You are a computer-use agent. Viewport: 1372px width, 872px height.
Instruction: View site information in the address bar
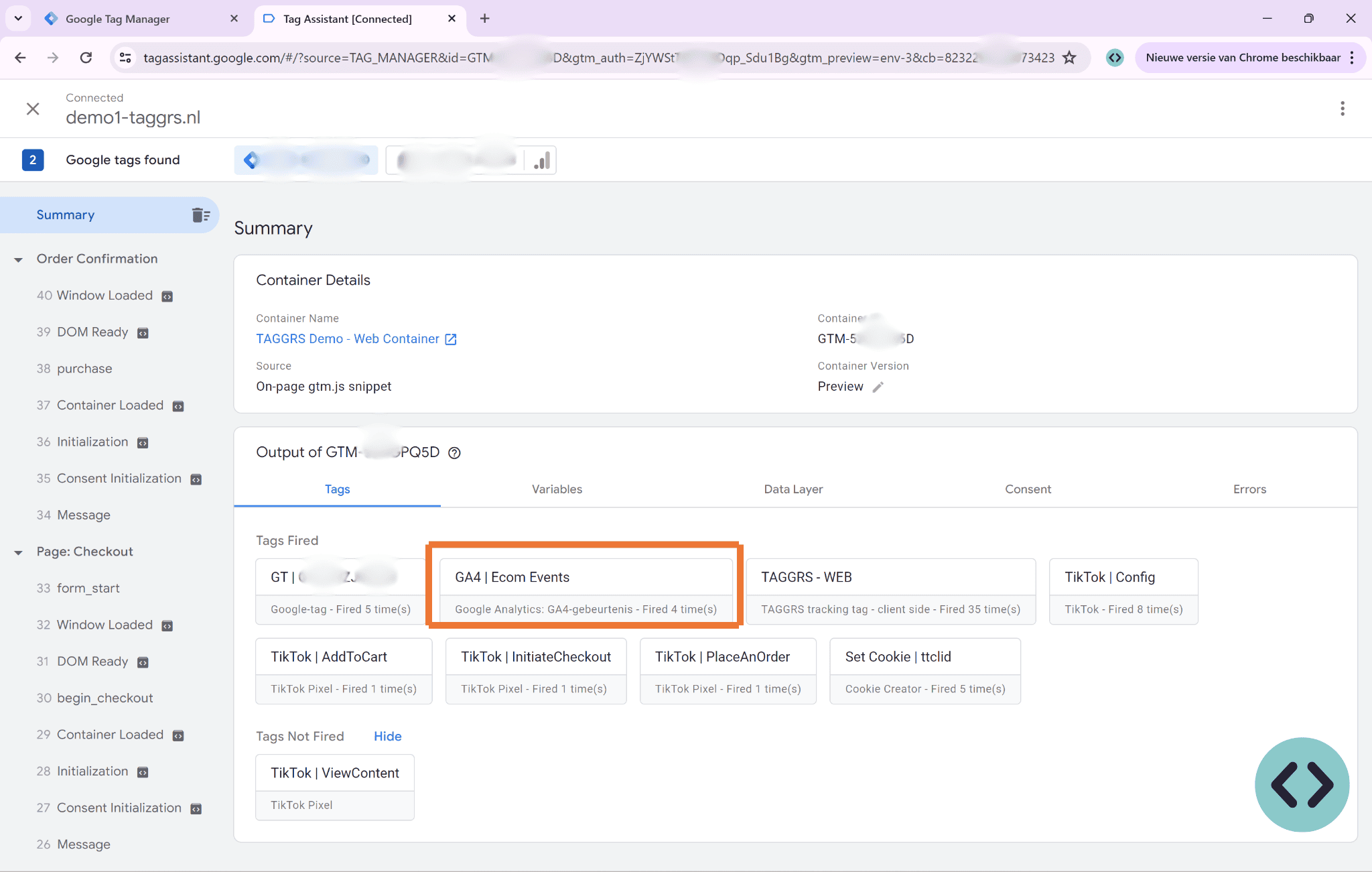125,58
